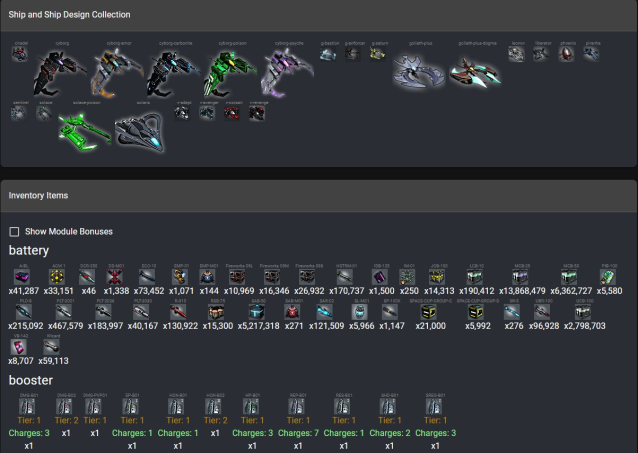Pick the silver goliath-plus ship

click(418, 68)
